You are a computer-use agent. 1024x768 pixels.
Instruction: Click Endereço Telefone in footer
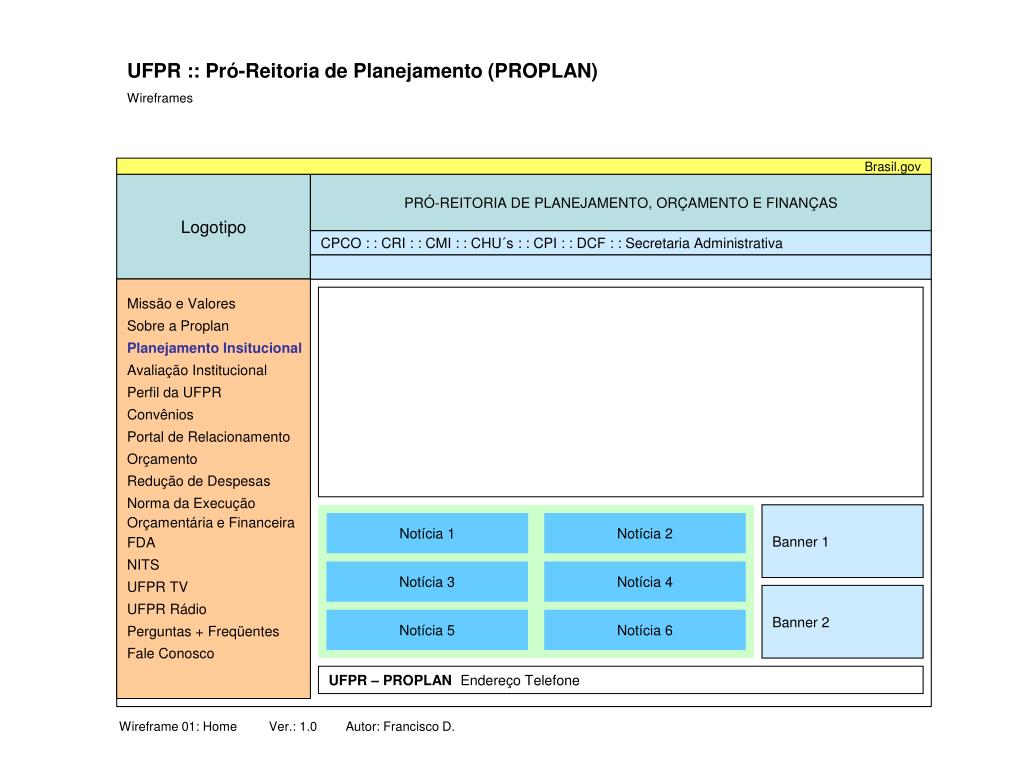click(520, 680)
